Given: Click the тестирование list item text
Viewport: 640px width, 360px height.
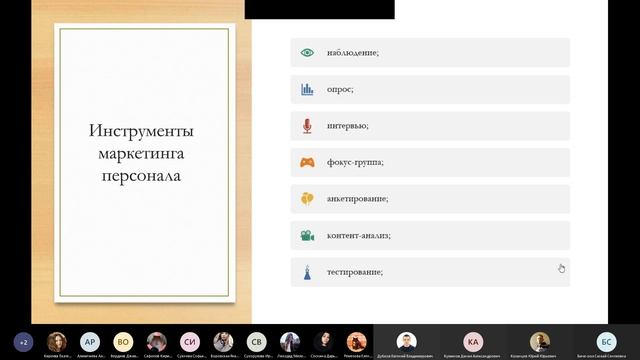Looking at the screenshot, I should coord(355,272).
